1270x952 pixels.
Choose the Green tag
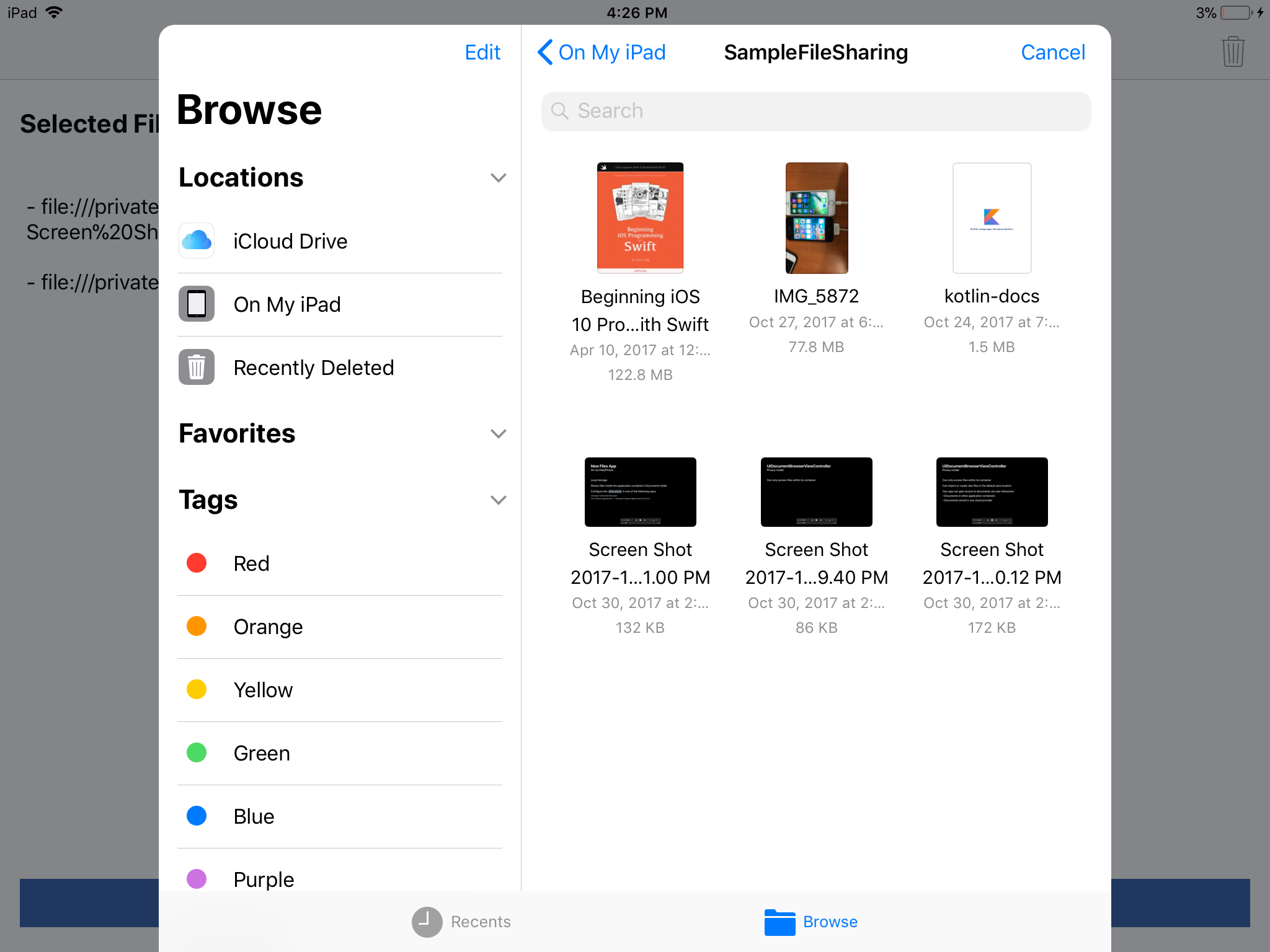click(262, 753)
